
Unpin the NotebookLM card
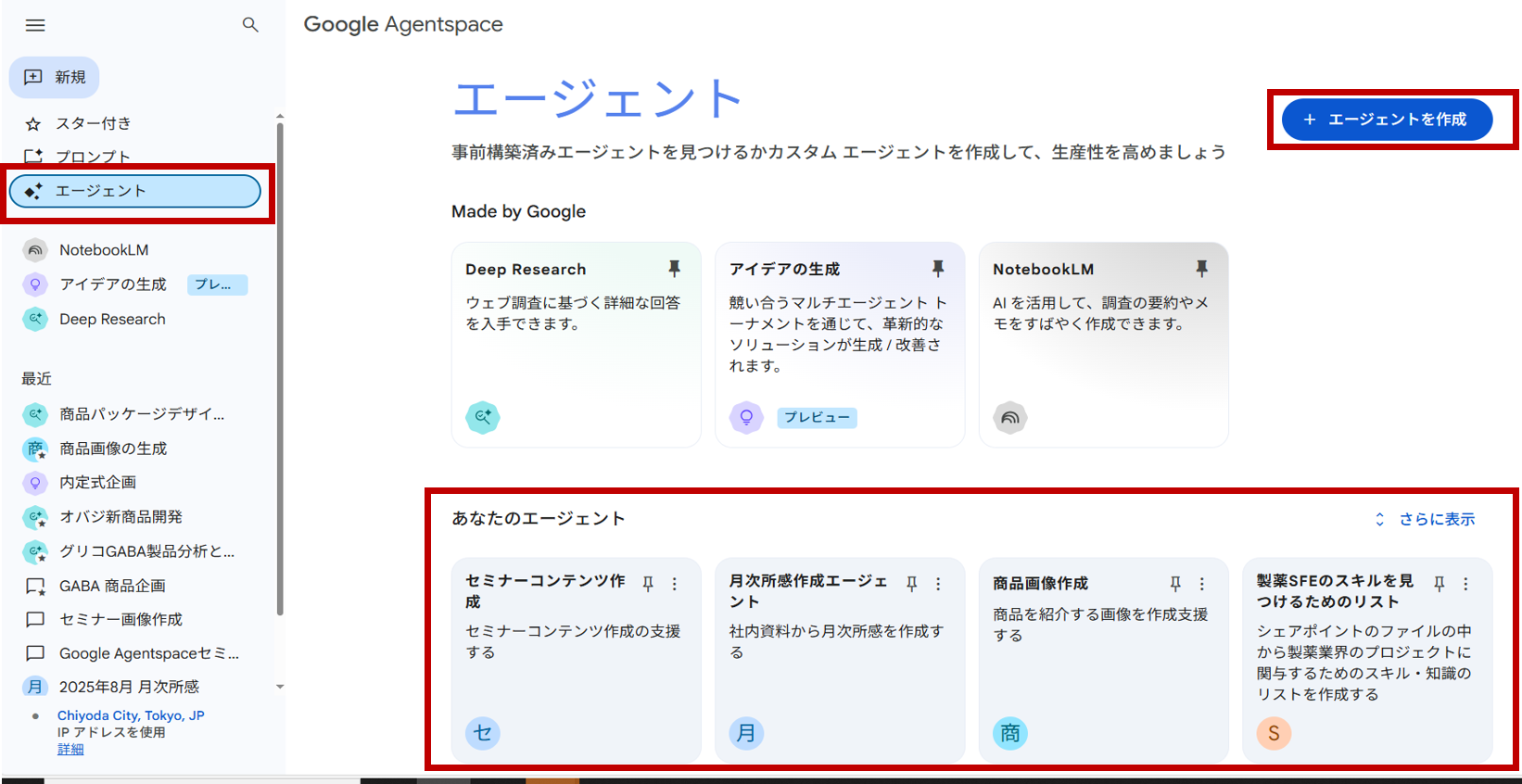click(x=1201, y=269)
